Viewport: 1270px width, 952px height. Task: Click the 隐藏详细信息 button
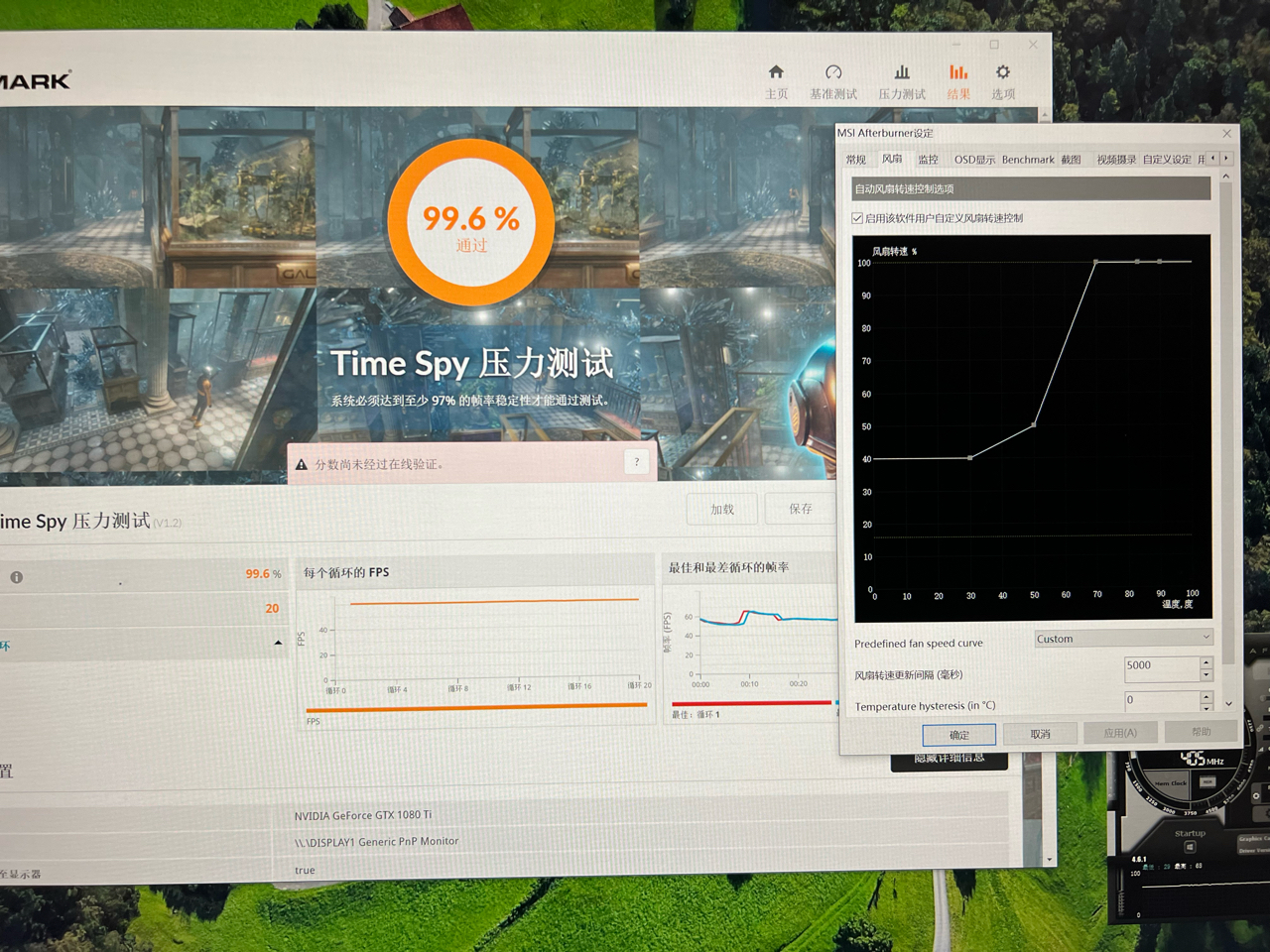click(950, 760)
